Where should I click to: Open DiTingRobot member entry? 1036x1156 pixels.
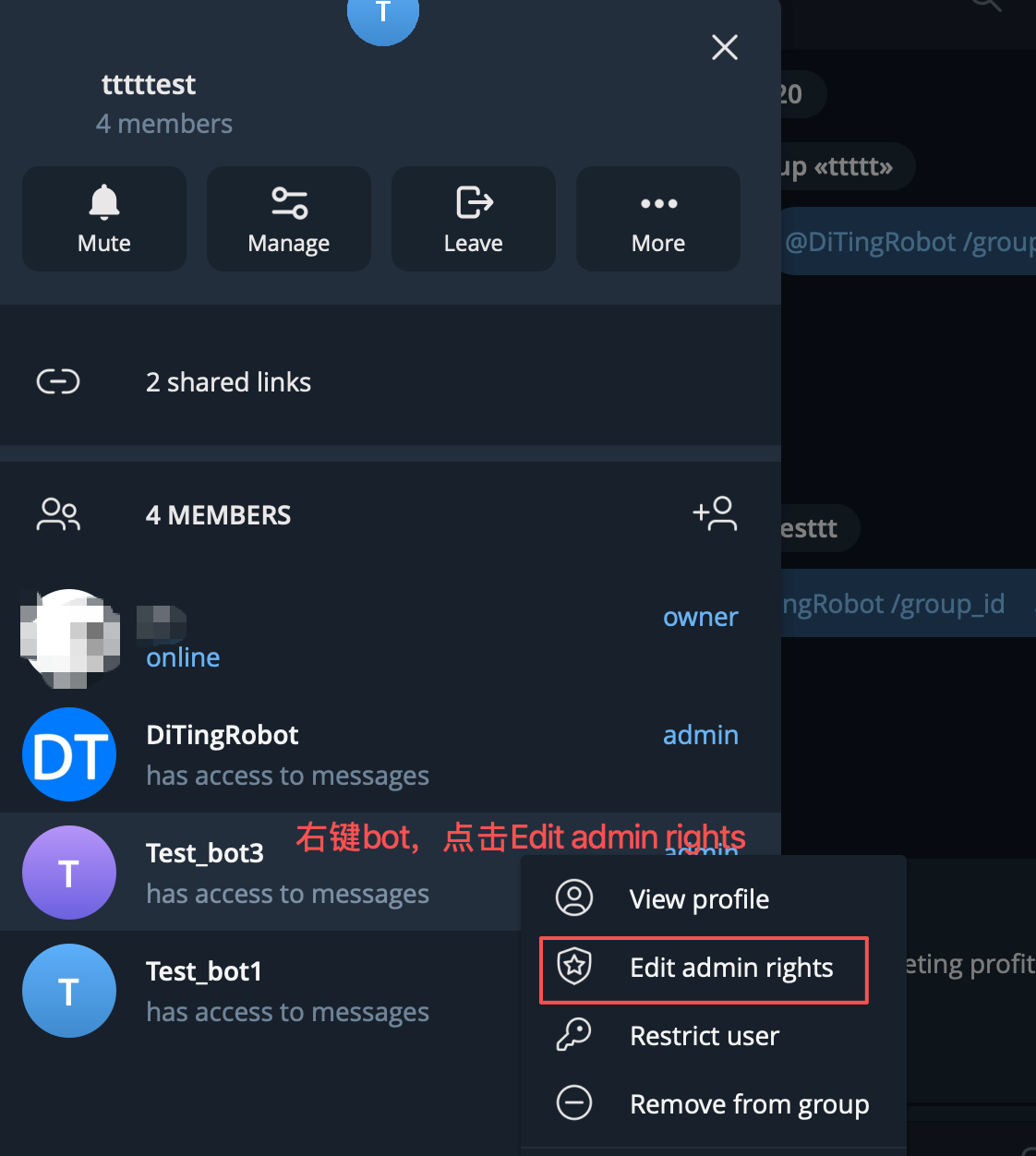[391, 754]
